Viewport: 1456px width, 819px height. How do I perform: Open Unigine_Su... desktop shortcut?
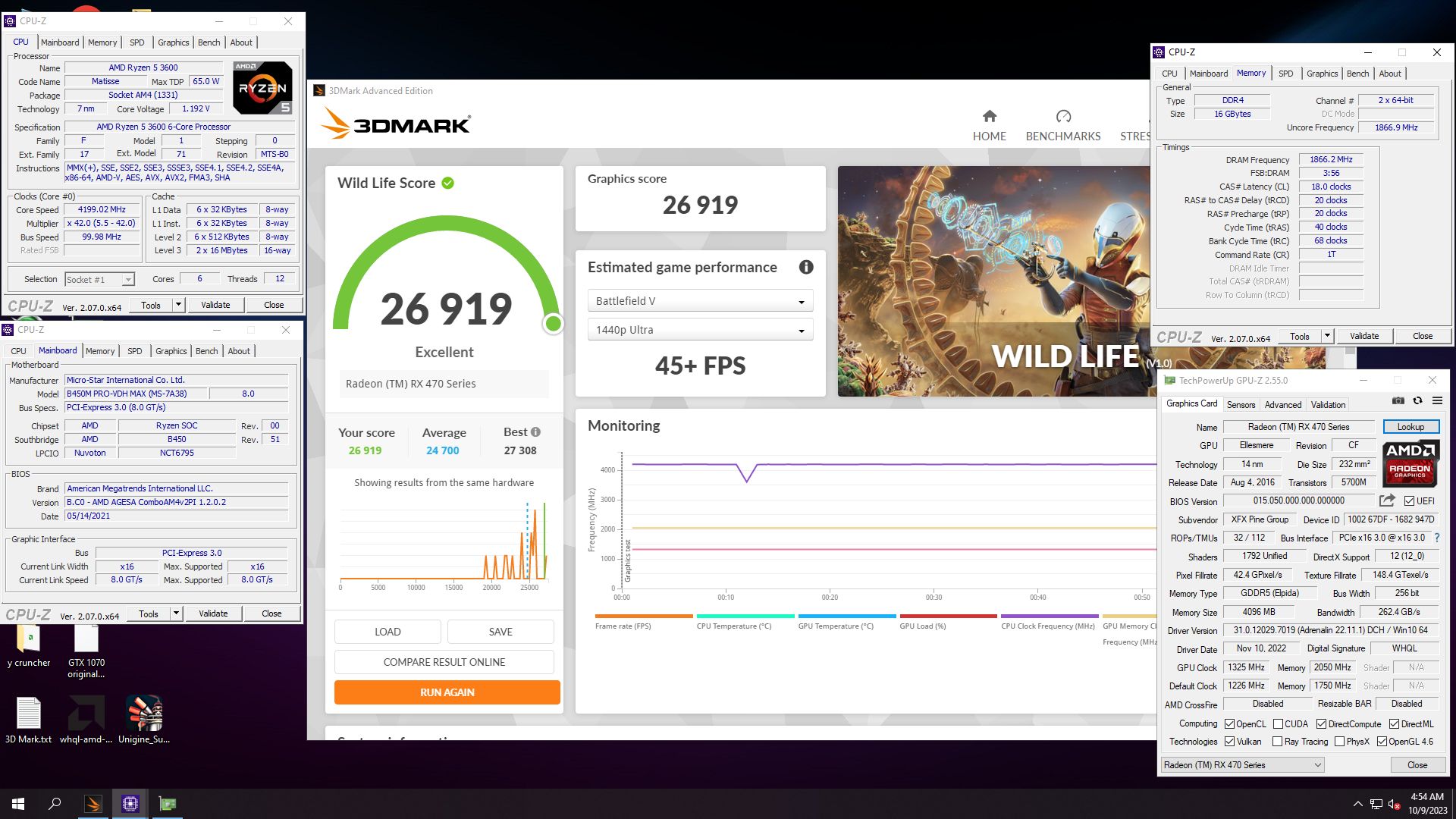(144, 720)
